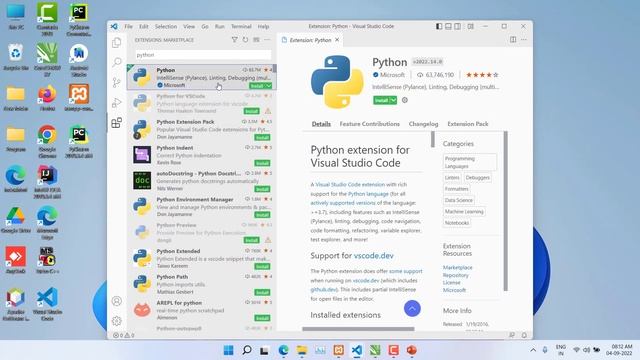Select the Extensions icon in the activity bar
The width and height of the screenshot is (640, 360).
(117, 122)
